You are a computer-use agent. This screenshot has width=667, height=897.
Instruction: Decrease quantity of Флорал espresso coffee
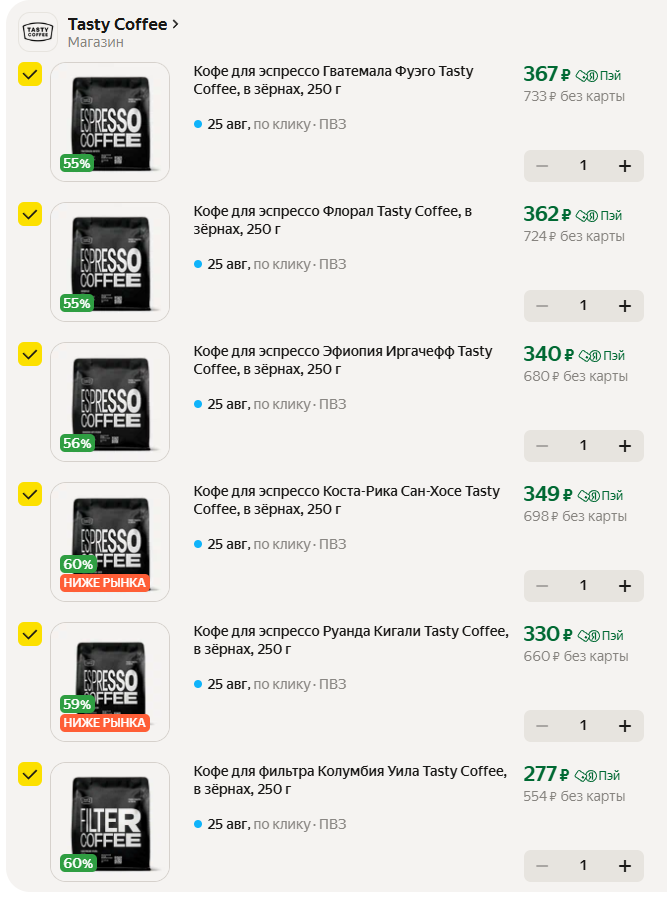[542, 306]
